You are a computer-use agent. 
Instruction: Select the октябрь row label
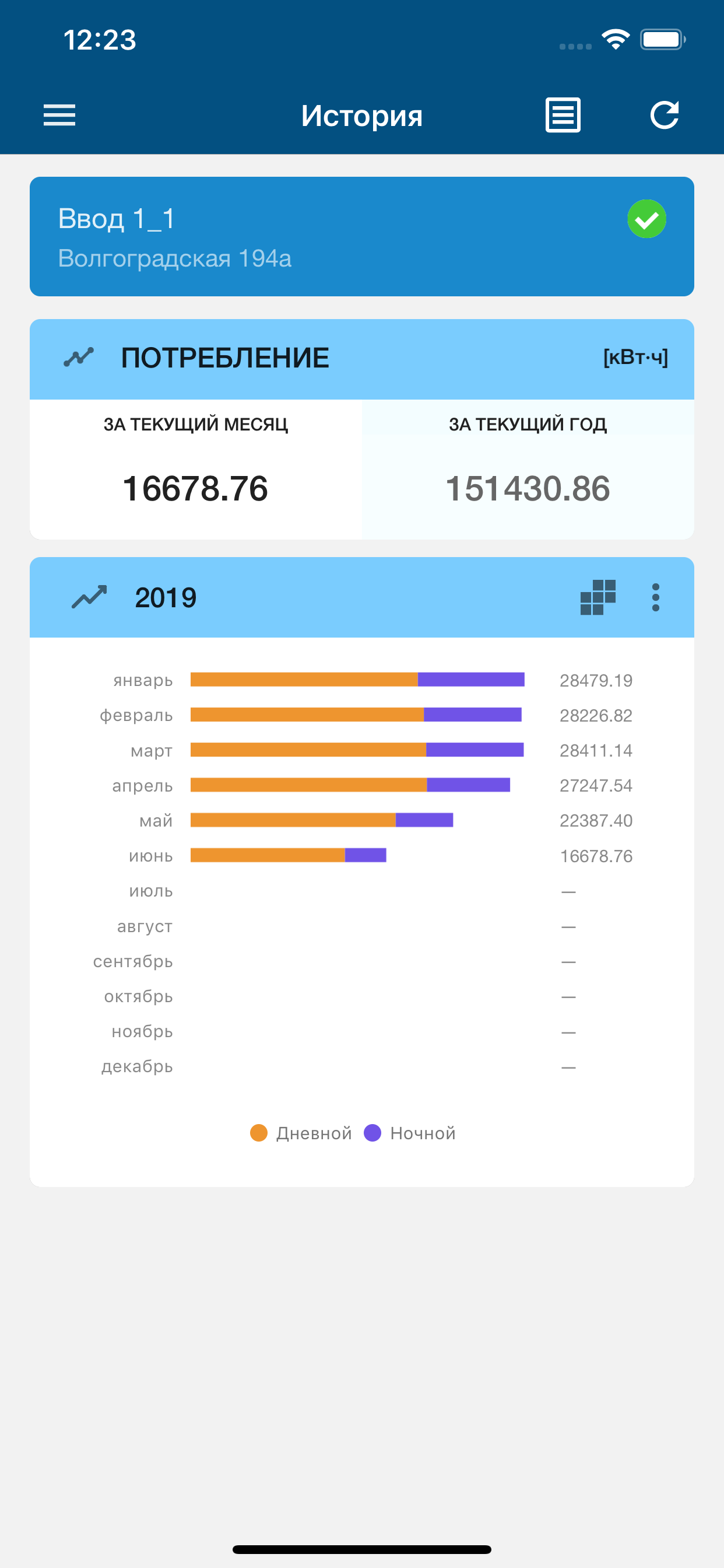(139, 997)
